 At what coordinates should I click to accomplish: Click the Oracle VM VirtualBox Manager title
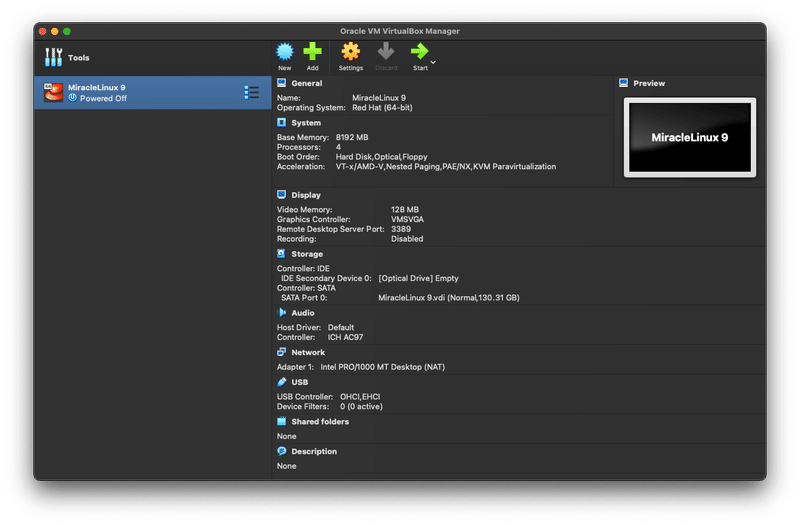click(399, 31)
